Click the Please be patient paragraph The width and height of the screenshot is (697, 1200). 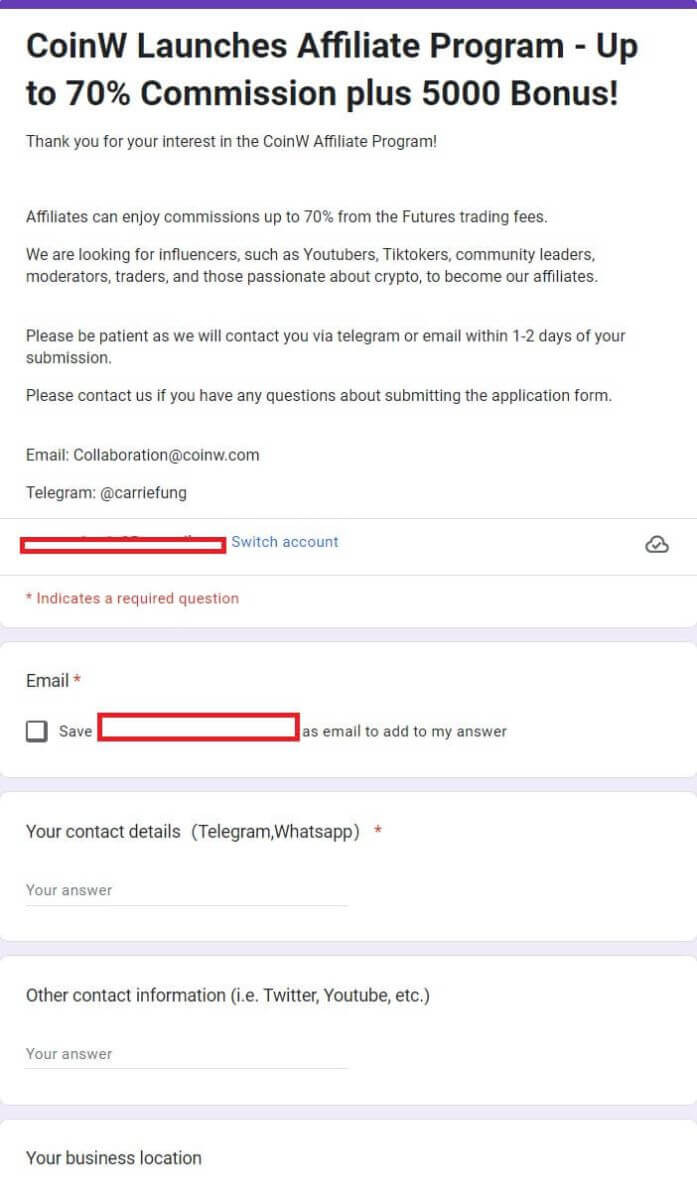click(x=326, y=346)
